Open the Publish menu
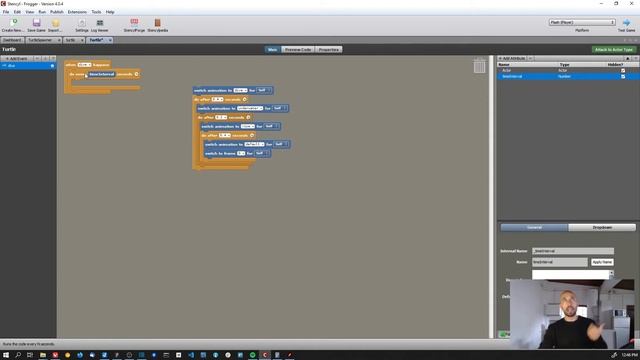This screenshot has width=640, height=360. tap(57, 12)
